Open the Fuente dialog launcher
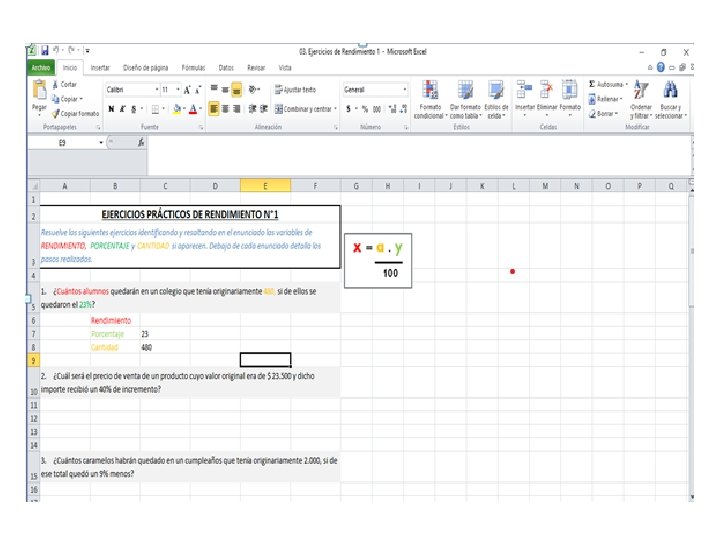Image resolution: width=720 pixels, height=540 pixels. click(x=201, y=128)
